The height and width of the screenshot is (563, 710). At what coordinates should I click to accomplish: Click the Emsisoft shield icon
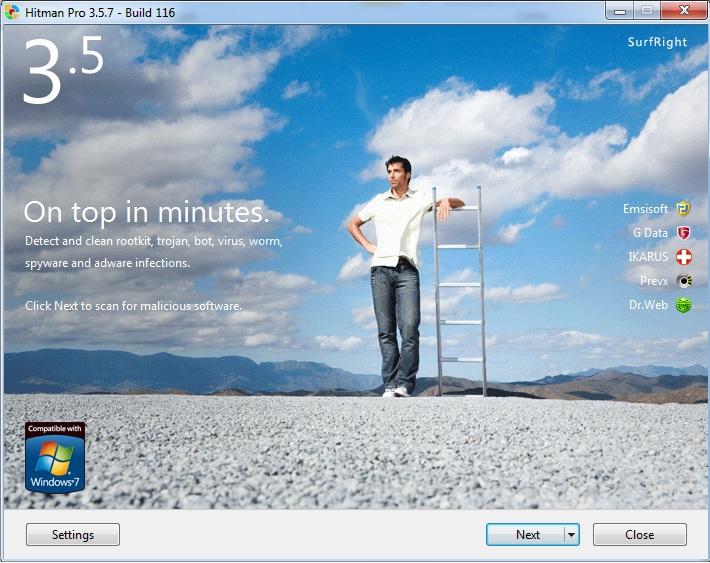click(x=683, y=209)
